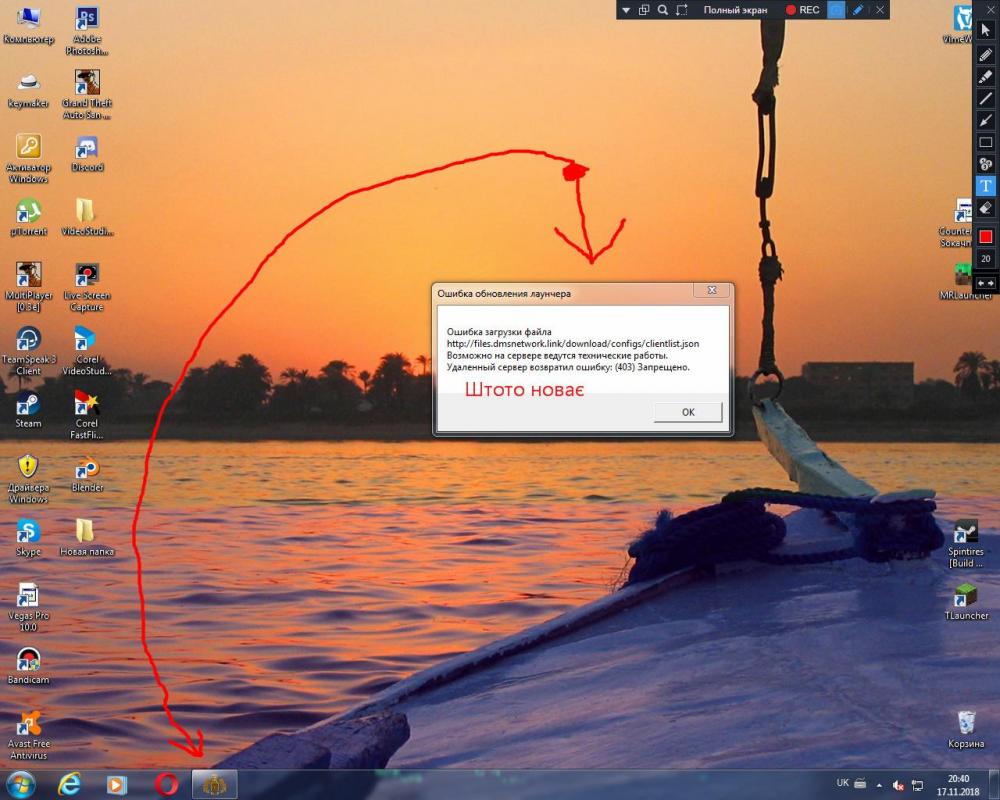Mute the system volume tray icon
This screenshot has width=1000, height=800.
[898, 785]
